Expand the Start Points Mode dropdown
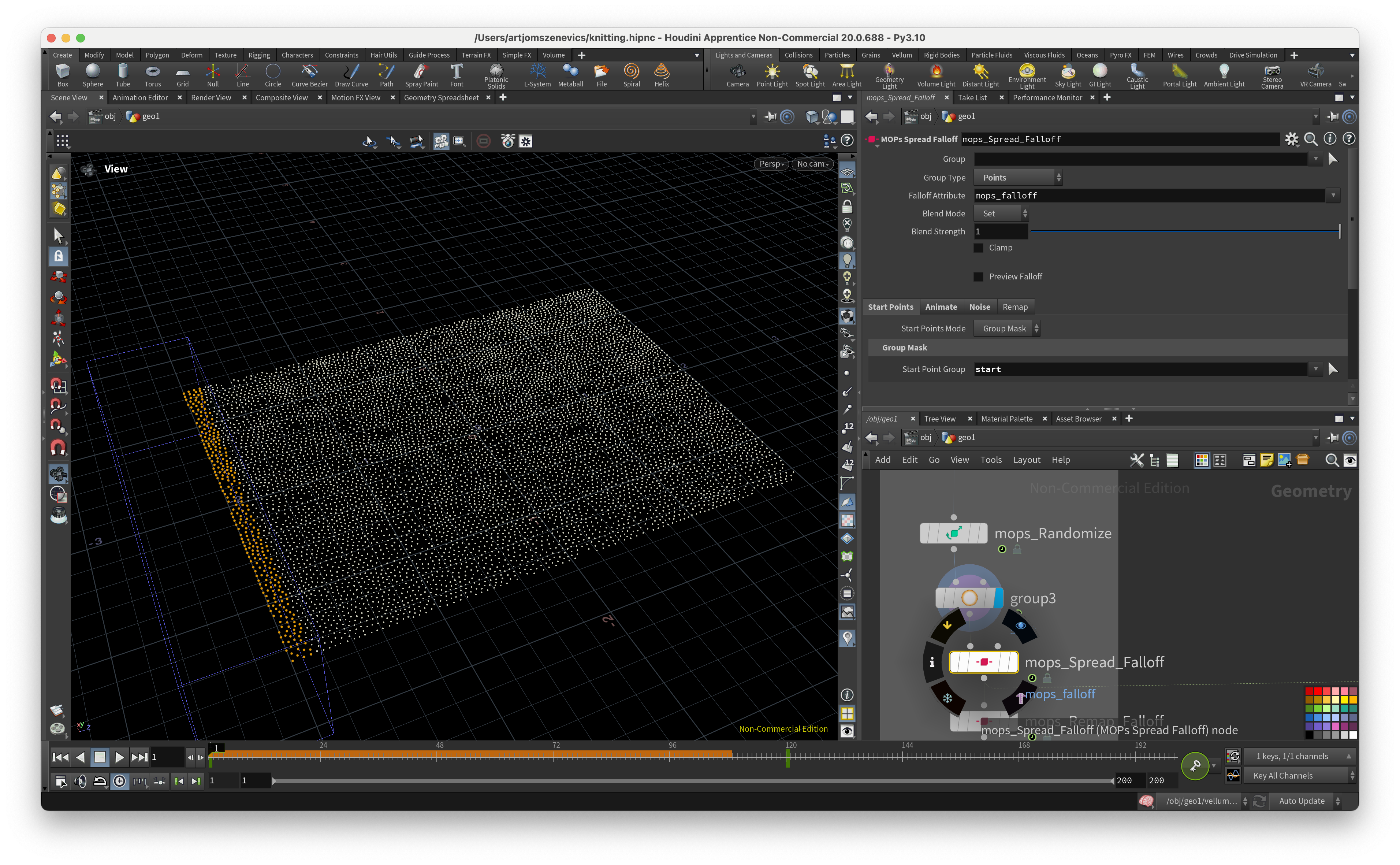 (x=1006, y=328)
